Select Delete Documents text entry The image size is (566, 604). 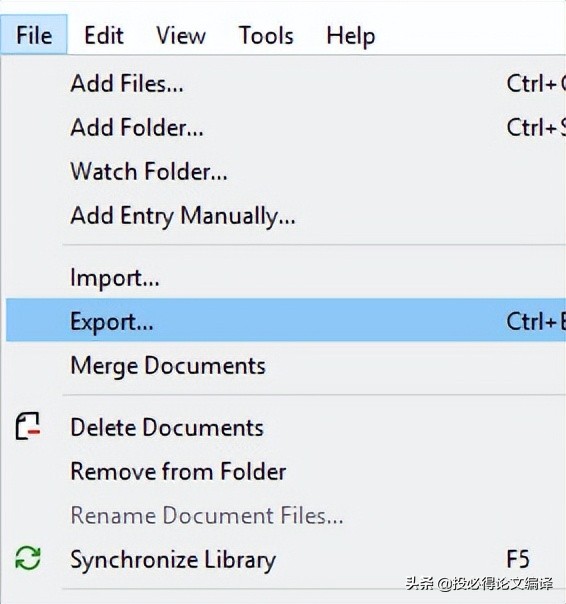click(167, 427)
